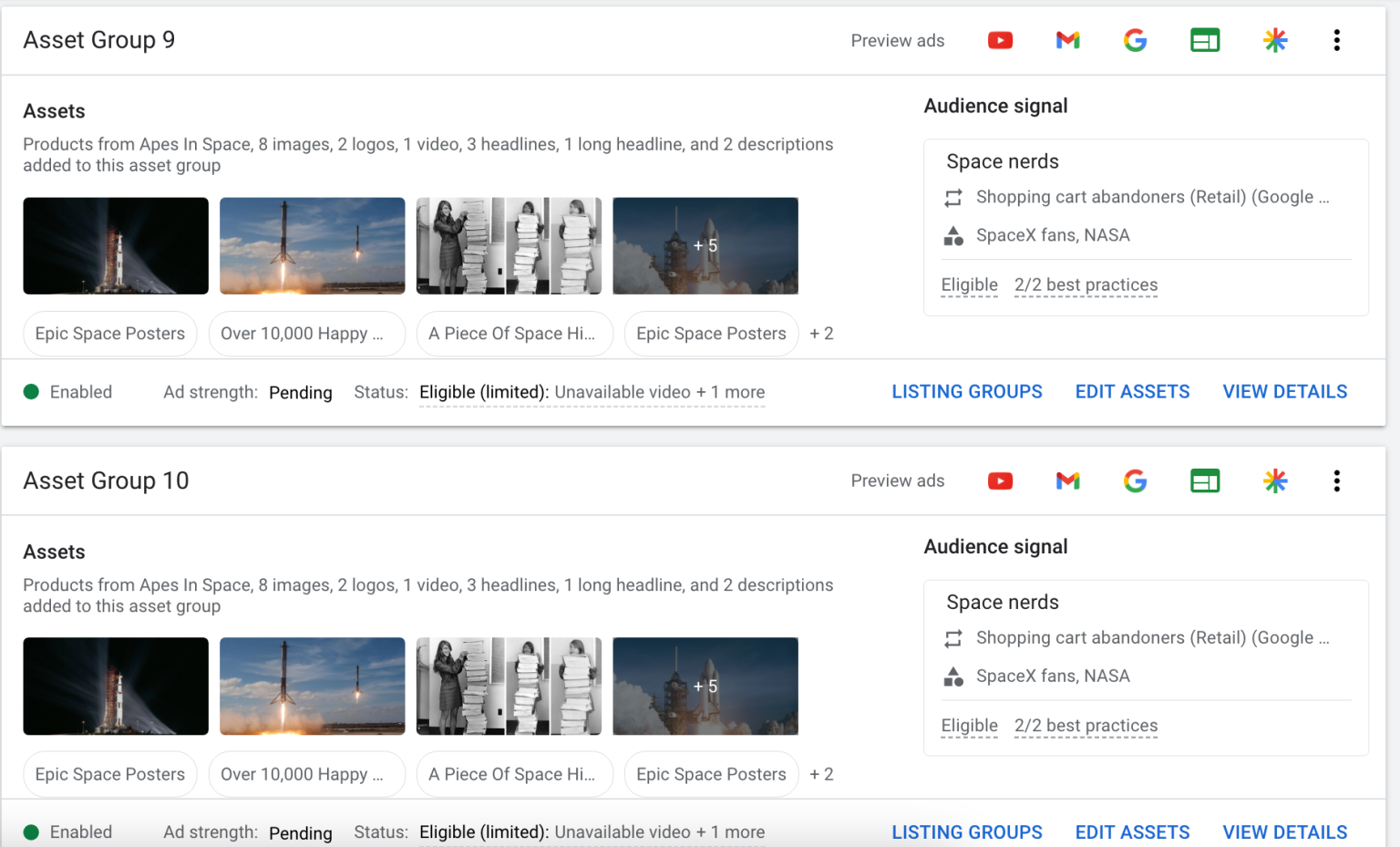The height and width of the screenshot is (847, 1400).
Task: Preview Discover ad for Asset Group 10
Action: [1274, 480]
